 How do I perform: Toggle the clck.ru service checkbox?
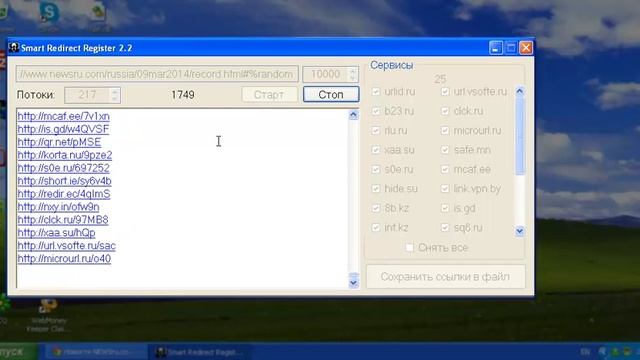point(445,111)
